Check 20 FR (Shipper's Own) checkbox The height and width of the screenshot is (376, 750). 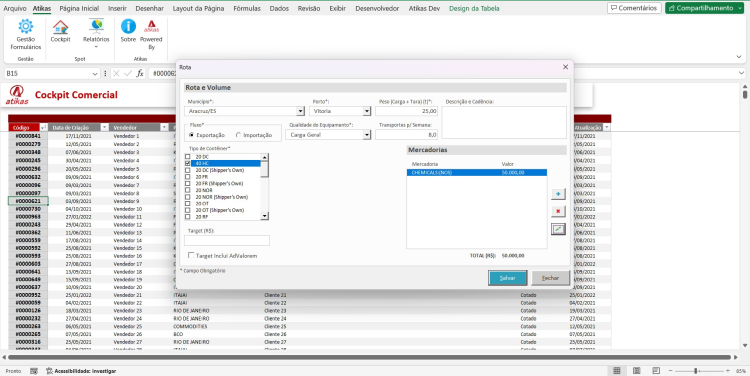188,184
